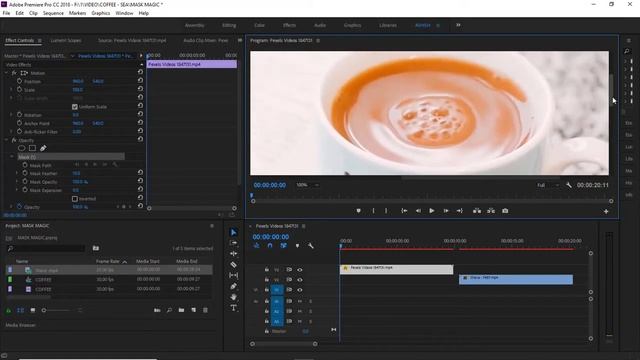Image resolution: width=640 pixels, height=360 pixels.
Task: Create ellipse mask under Opacity
Action: [x=22, y=148]
